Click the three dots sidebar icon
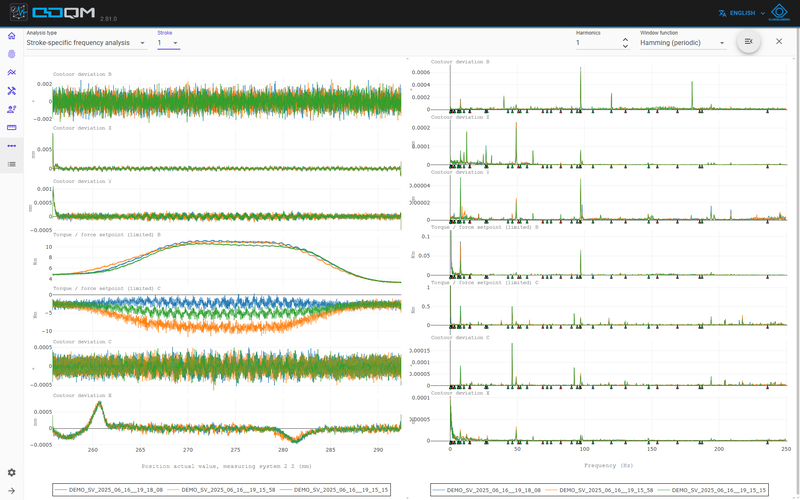 [11, 146]
